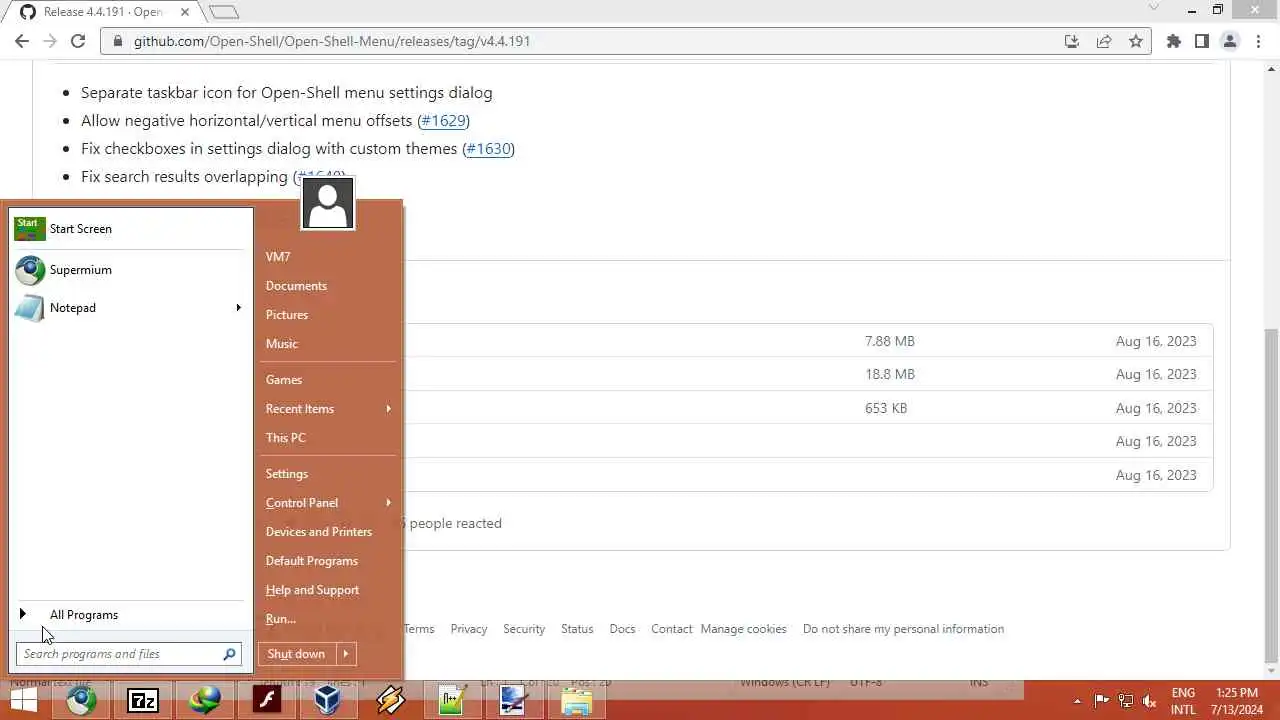Screen dimensions: 1280x720
Task: Open VirtualBox from the taskbar
Action: (x=329, y=700)
